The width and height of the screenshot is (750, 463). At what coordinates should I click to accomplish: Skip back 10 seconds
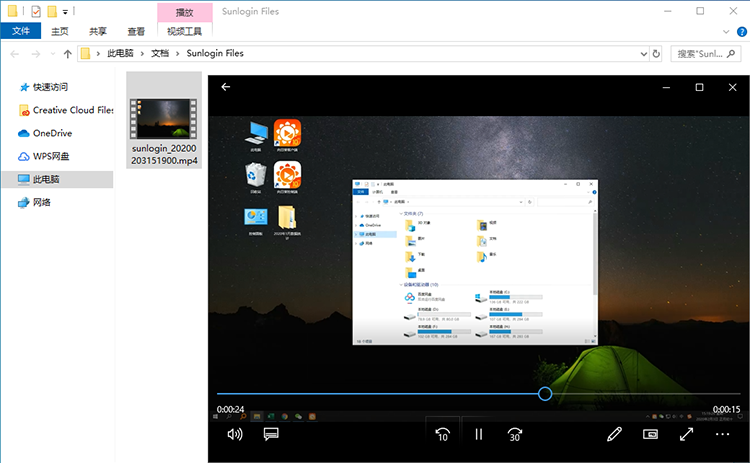[x=442, y=434]
